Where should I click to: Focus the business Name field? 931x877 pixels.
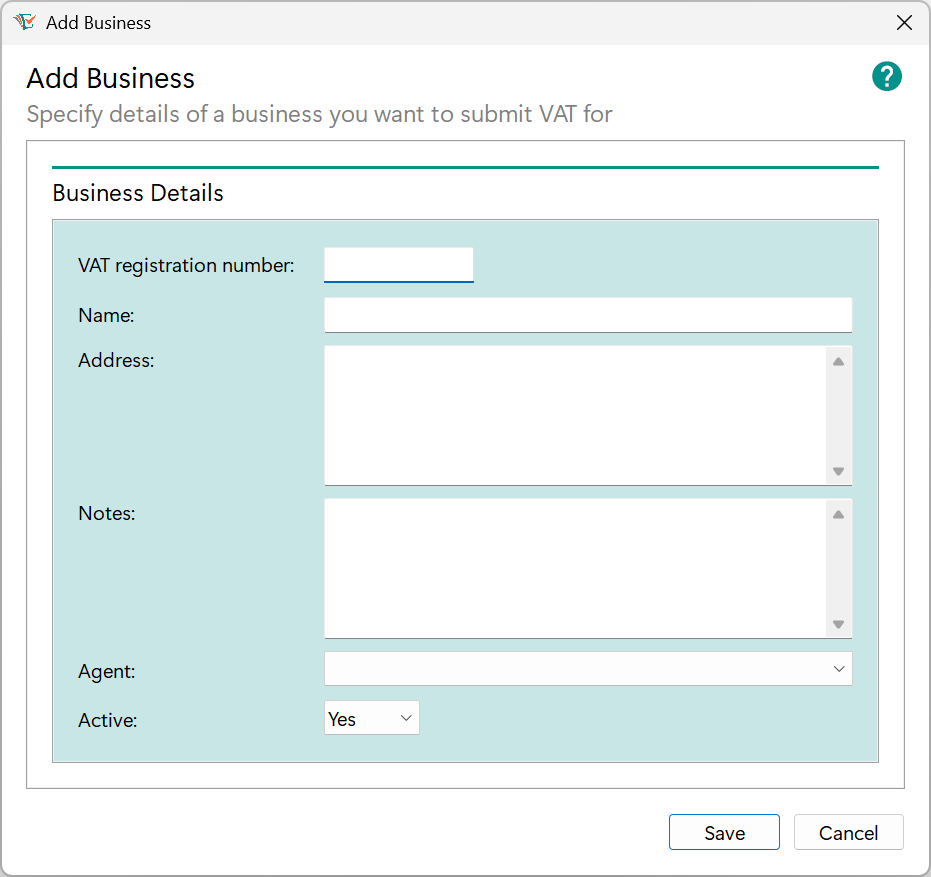(588, 314)
